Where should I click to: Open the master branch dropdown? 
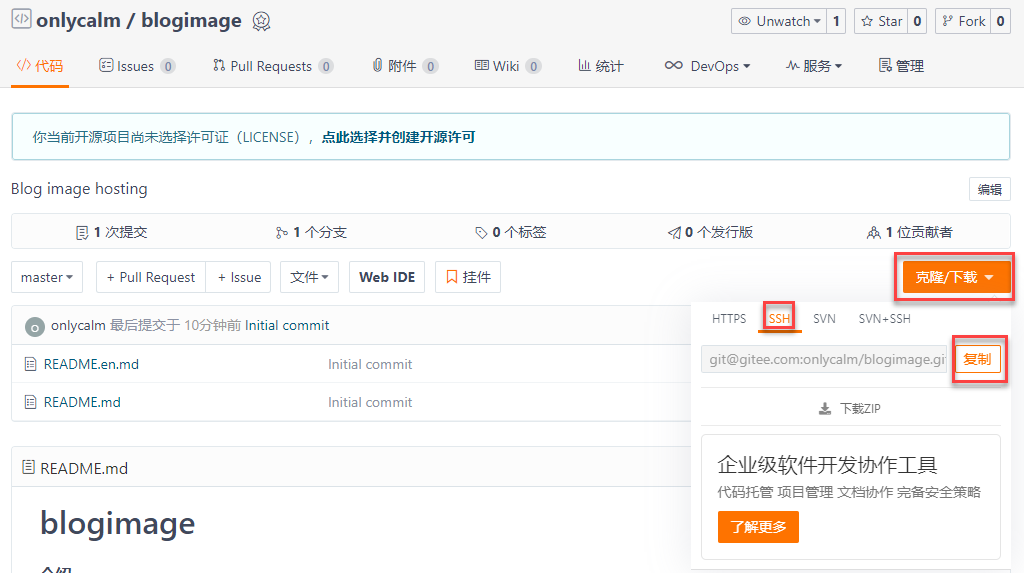point(47,277)
